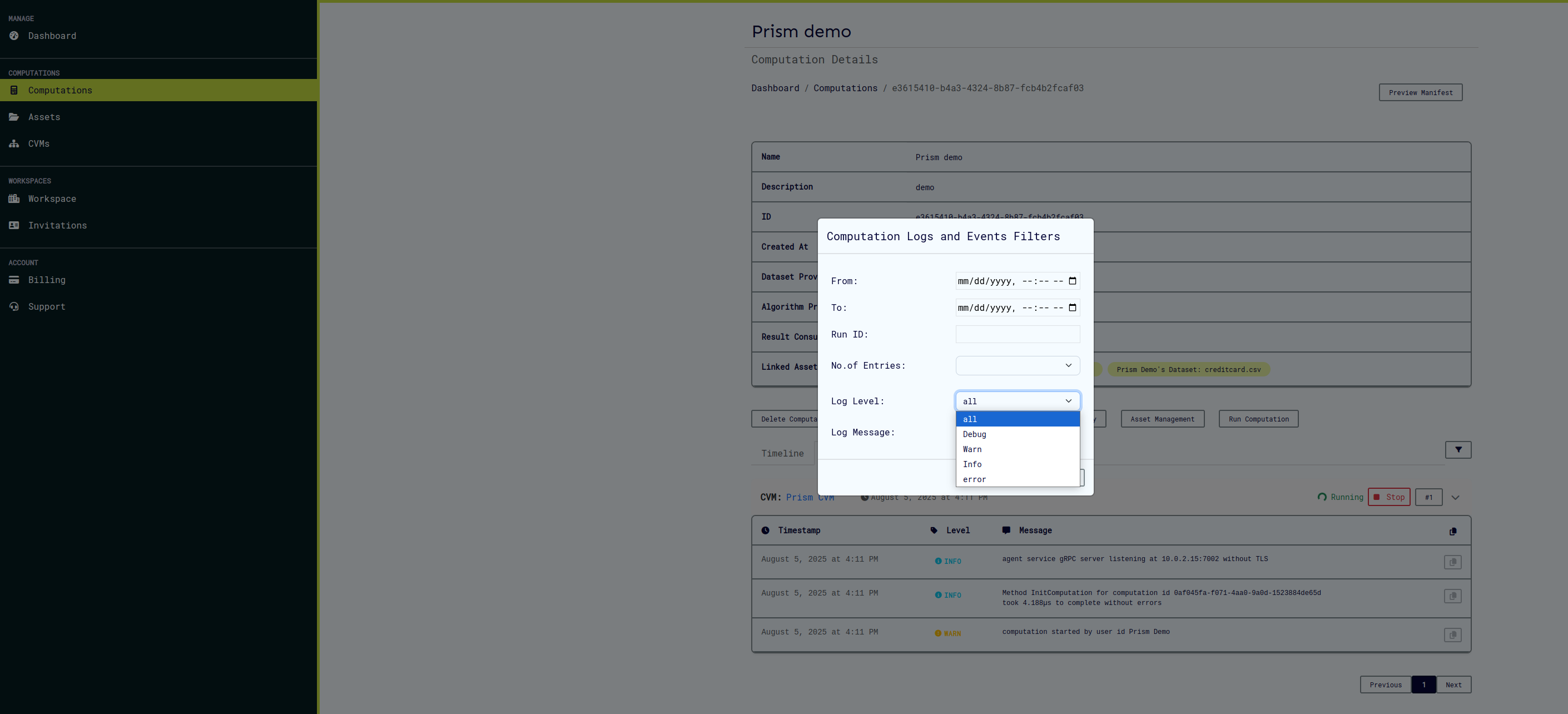Collapse the Log Level dropdown

coord(1017,401)
